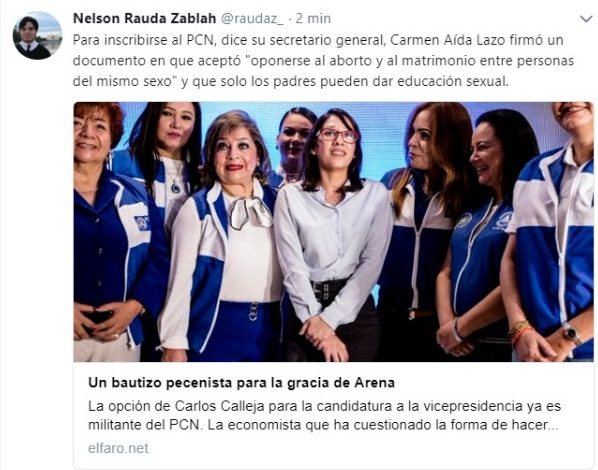Click the card description about Carlos Calleja
Viewport: 598px width, 470px height.
click(324, 415)
